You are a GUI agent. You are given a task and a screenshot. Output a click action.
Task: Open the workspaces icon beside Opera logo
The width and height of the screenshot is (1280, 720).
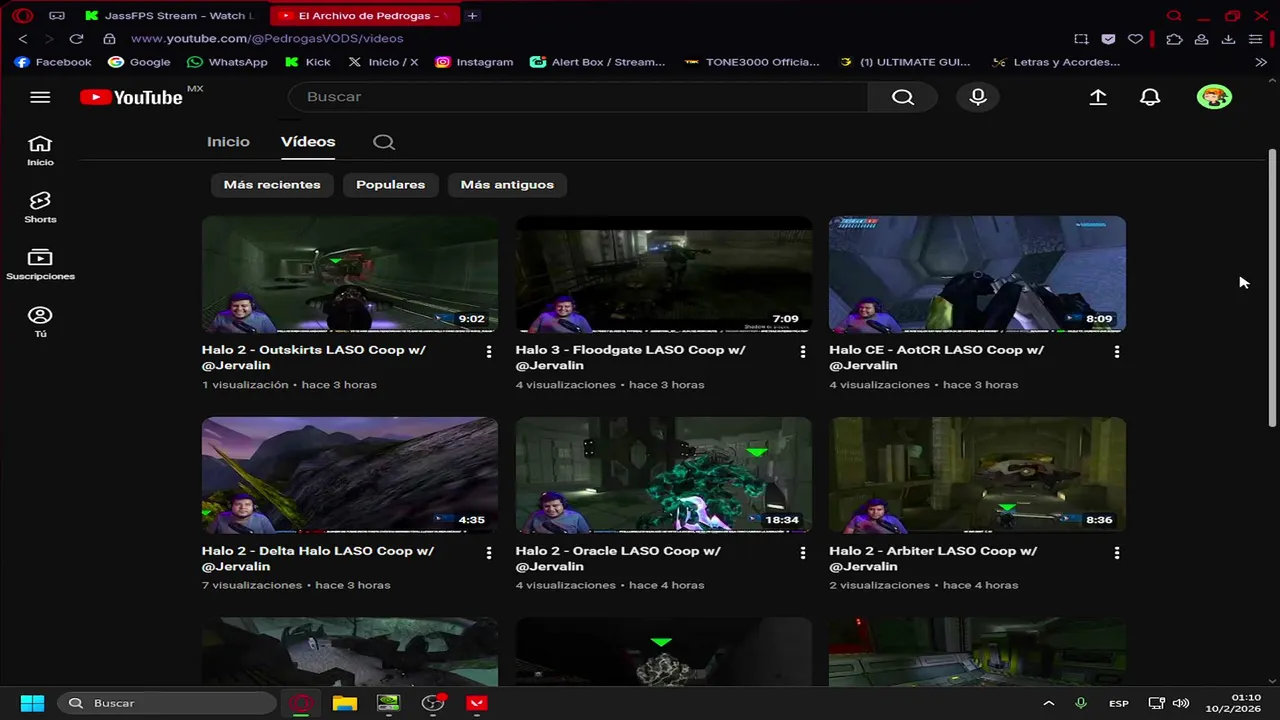coord(57,15)
